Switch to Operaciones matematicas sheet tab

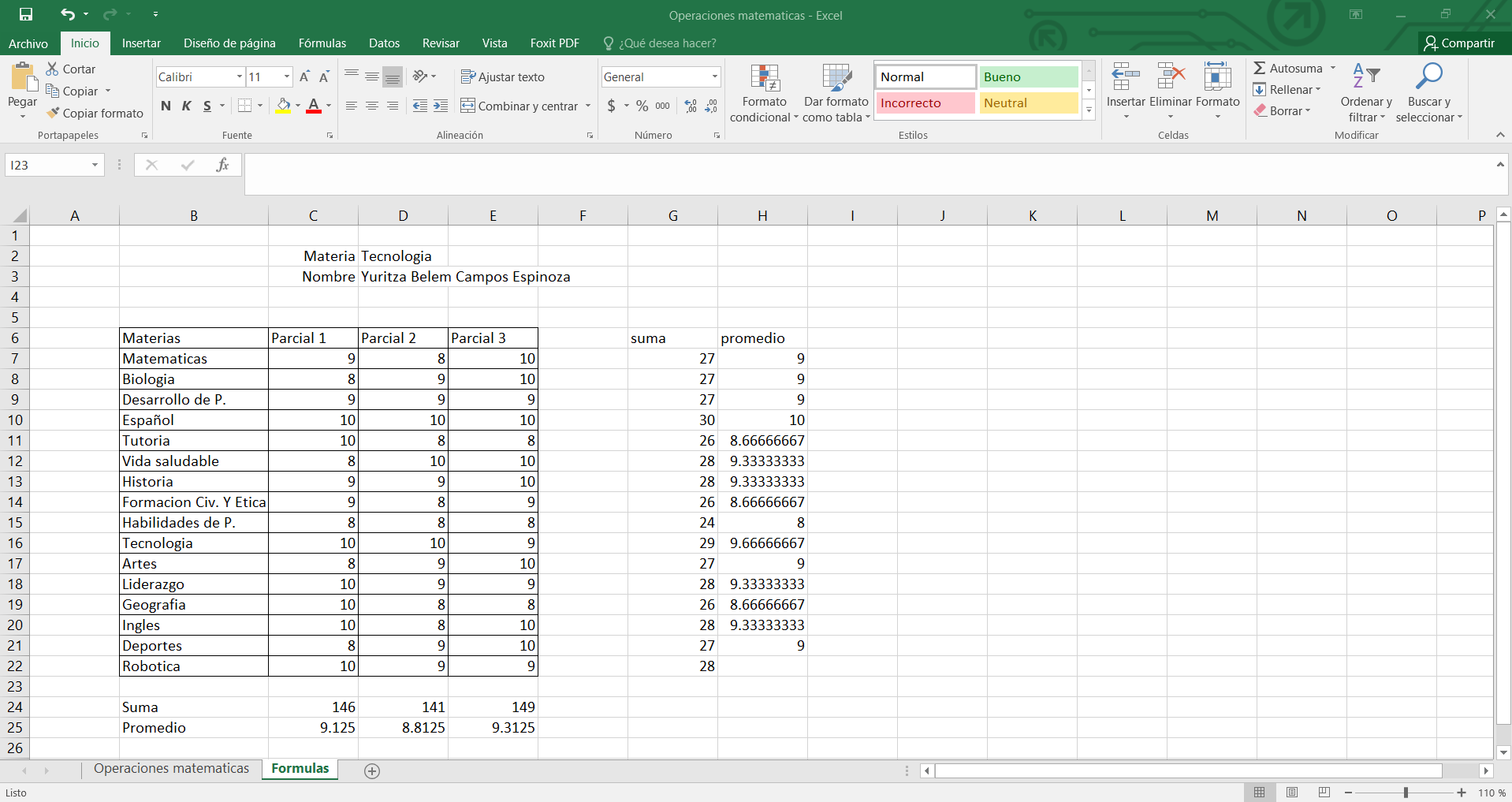point(171,769)
